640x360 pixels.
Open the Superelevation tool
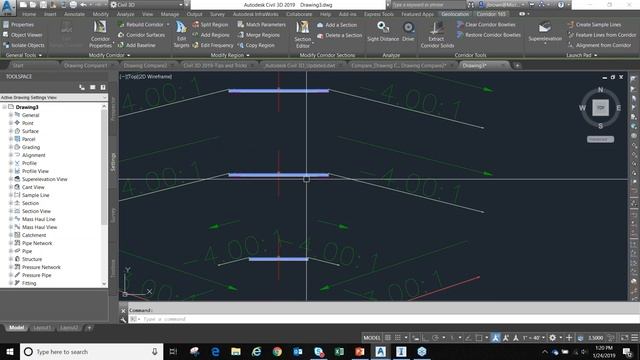click(x=545, y=33)
